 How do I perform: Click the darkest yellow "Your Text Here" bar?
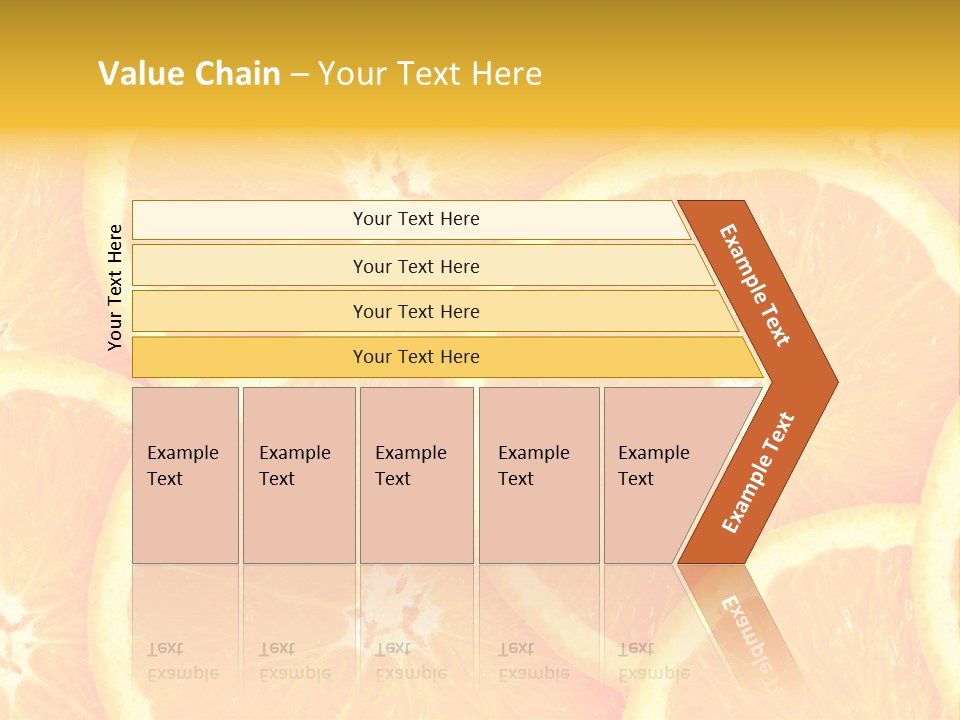[416, 357]
